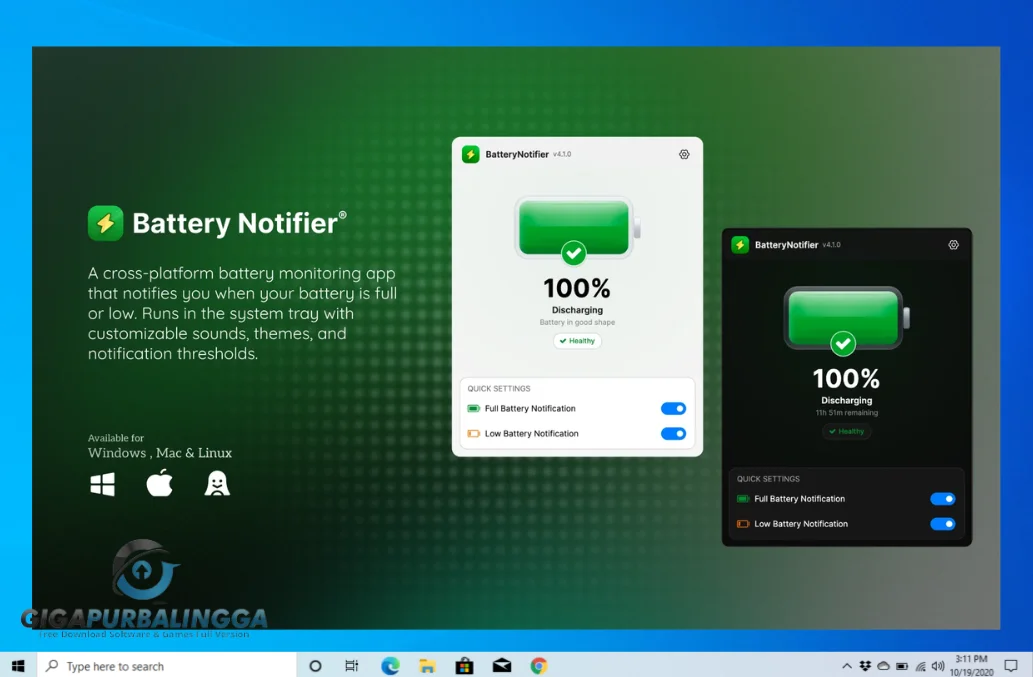Open the Action Center notifications icon
This screenshot has height=677, width=1033.
pos(1011,666)
